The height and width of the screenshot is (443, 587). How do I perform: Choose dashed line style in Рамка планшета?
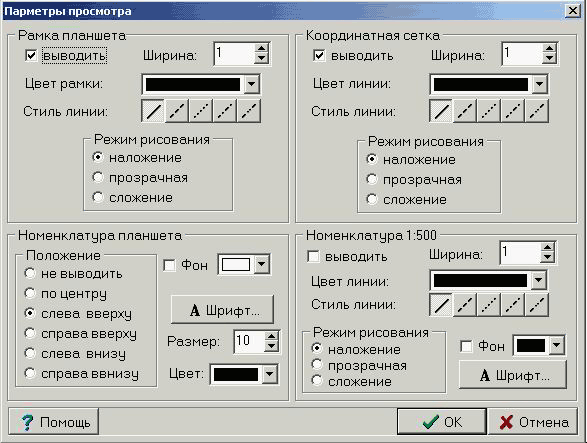(x=176, y=111)
